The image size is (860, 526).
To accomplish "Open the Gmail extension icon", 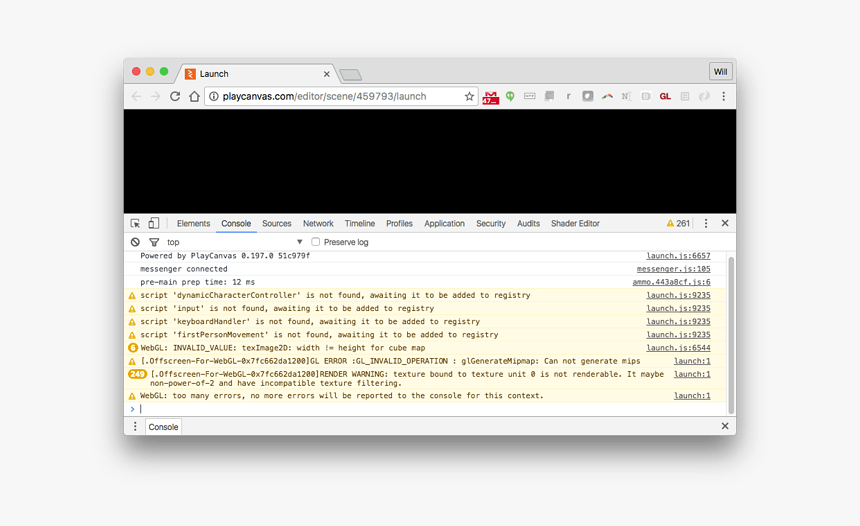I will (x=490, y=97).
